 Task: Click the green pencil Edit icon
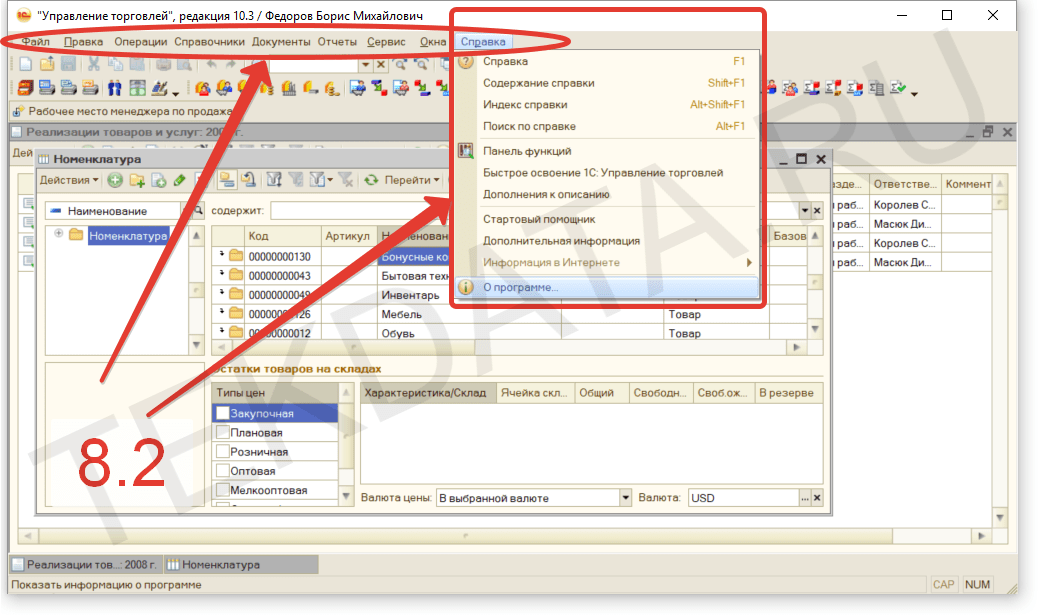pos(180,180)
